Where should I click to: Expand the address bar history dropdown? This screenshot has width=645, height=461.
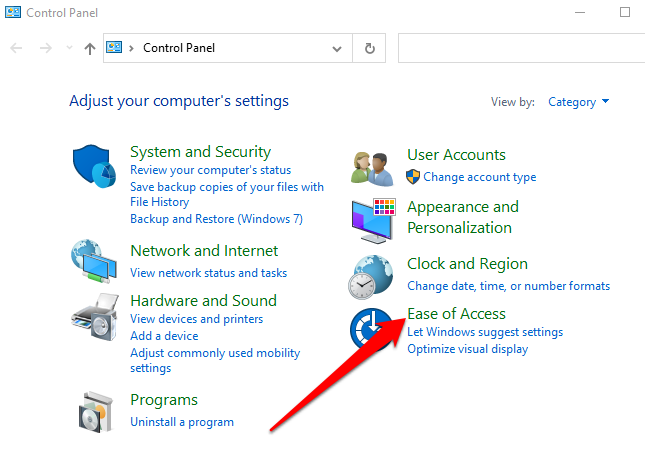click(x=337, y=48)
